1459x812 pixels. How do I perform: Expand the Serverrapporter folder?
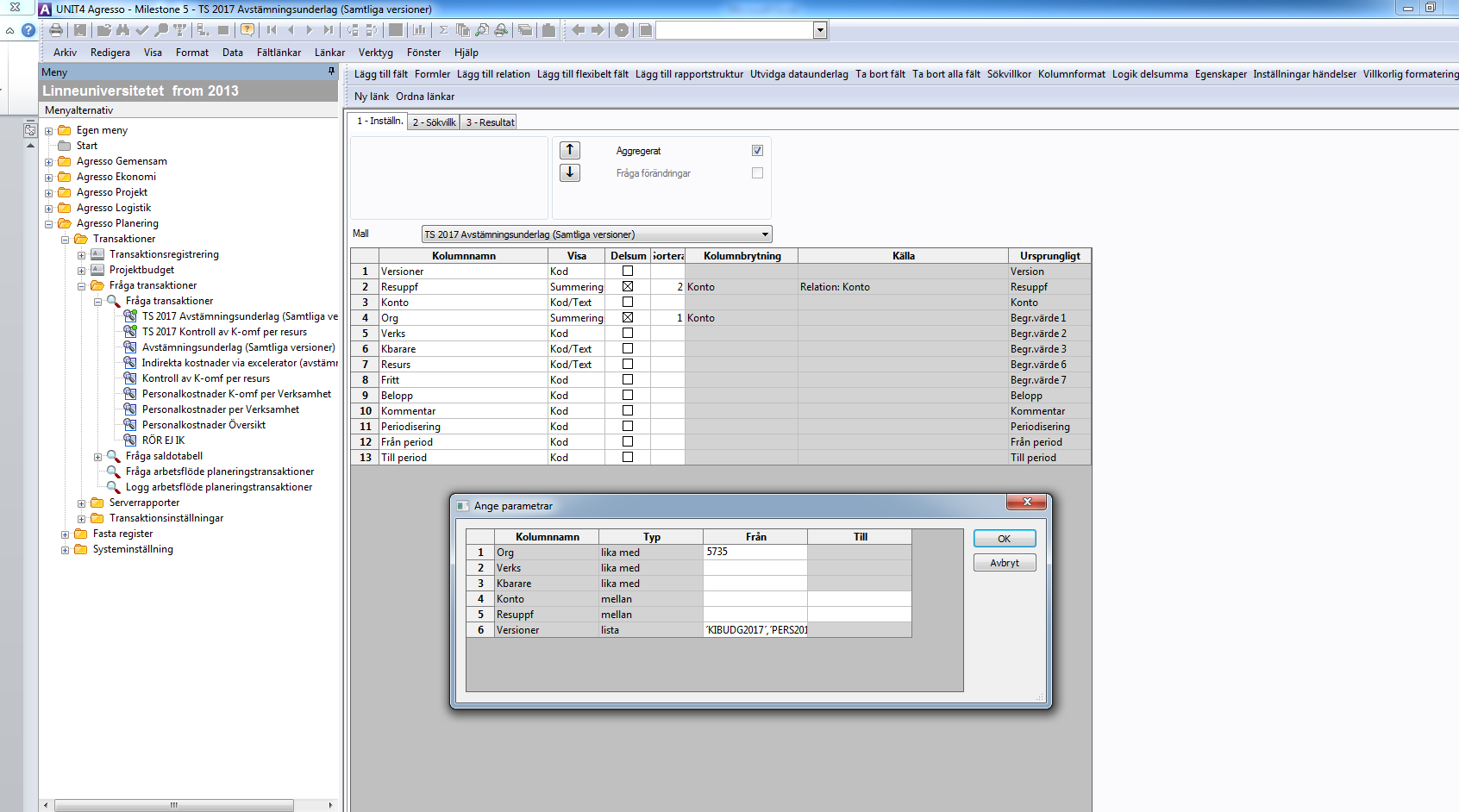click(81, 503)
